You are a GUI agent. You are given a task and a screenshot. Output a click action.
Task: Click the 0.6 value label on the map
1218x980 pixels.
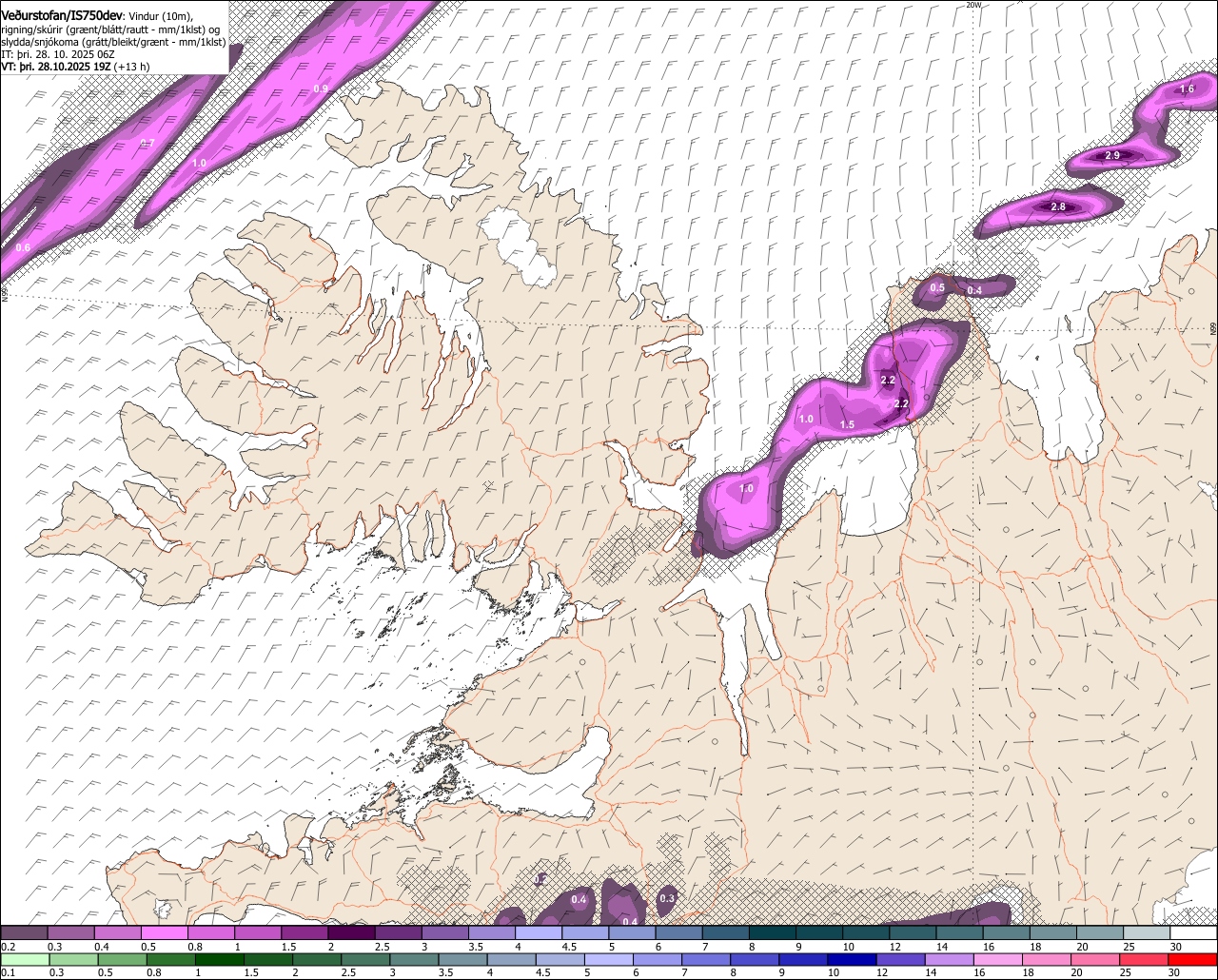pos(23,247)
